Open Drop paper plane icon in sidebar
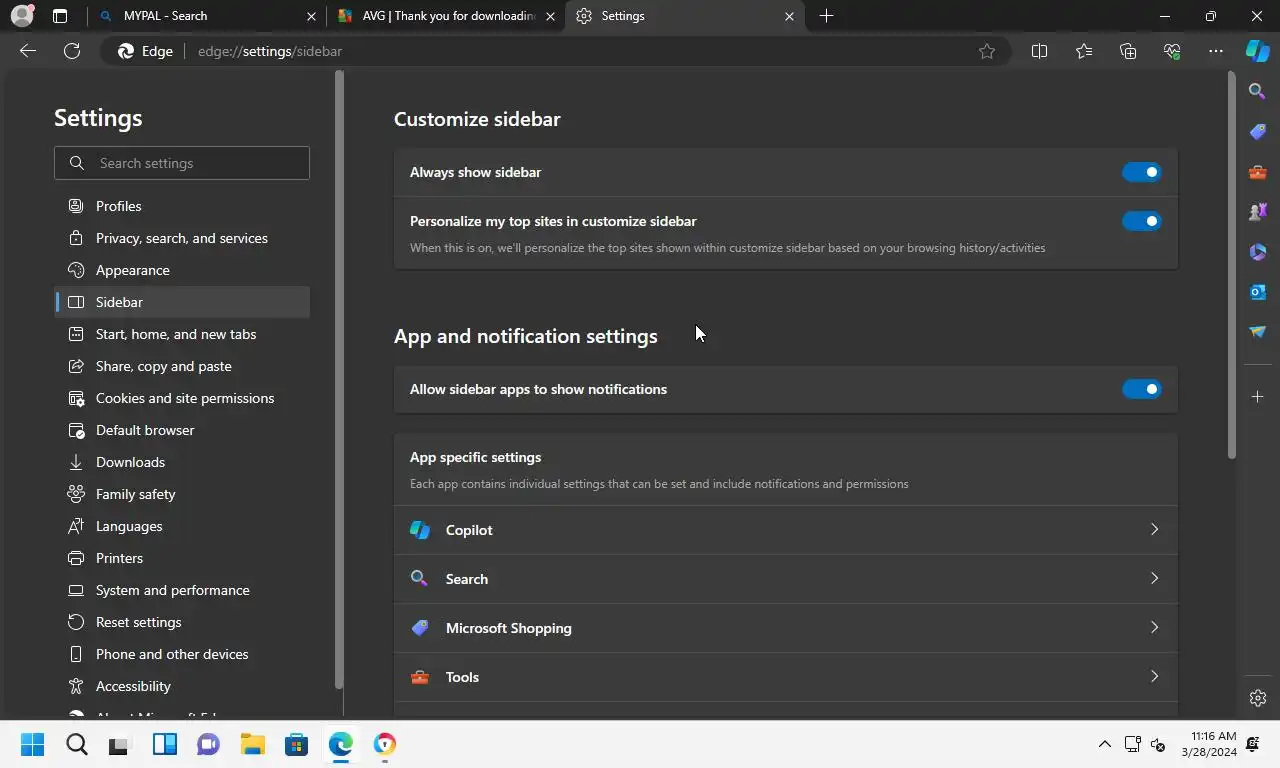1280x768 pixels. point(1258,331)
